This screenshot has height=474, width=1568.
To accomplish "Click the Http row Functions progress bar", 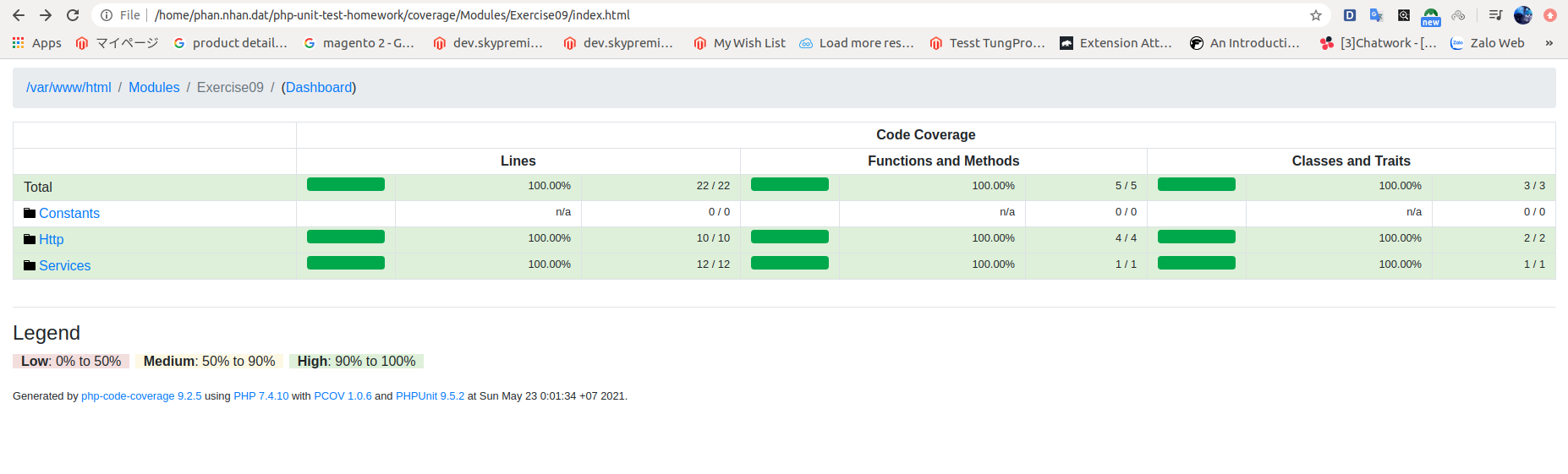I will (790, 237).
